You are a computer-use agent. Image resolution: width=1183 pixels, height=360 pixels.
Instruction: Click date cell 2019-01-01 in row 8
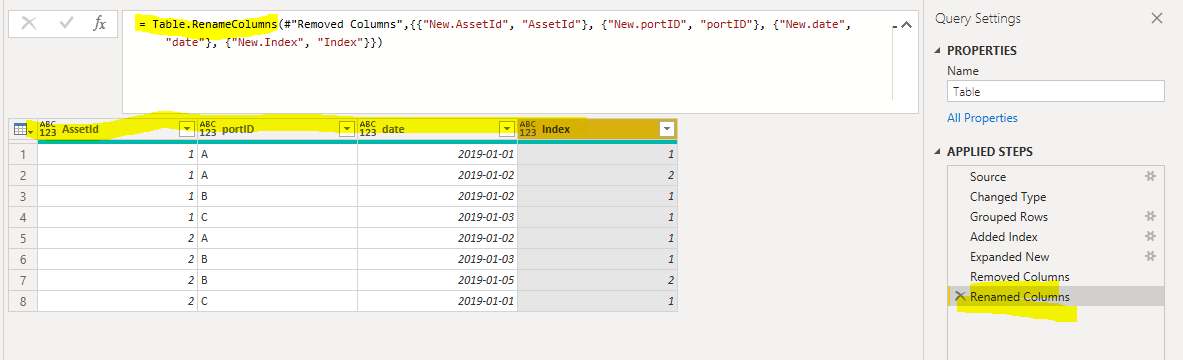438,301
